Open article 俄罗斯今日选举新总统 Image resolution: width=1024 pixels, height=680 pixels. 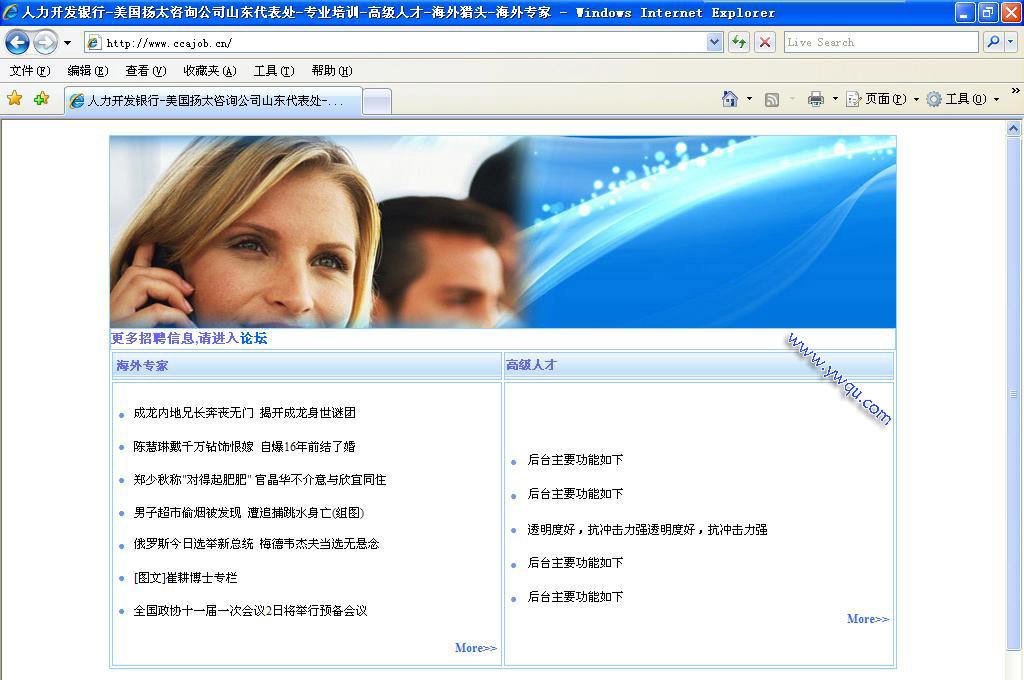256,543
